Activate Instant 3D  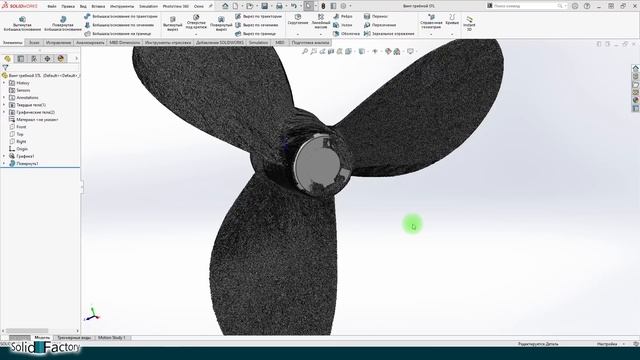469,24
